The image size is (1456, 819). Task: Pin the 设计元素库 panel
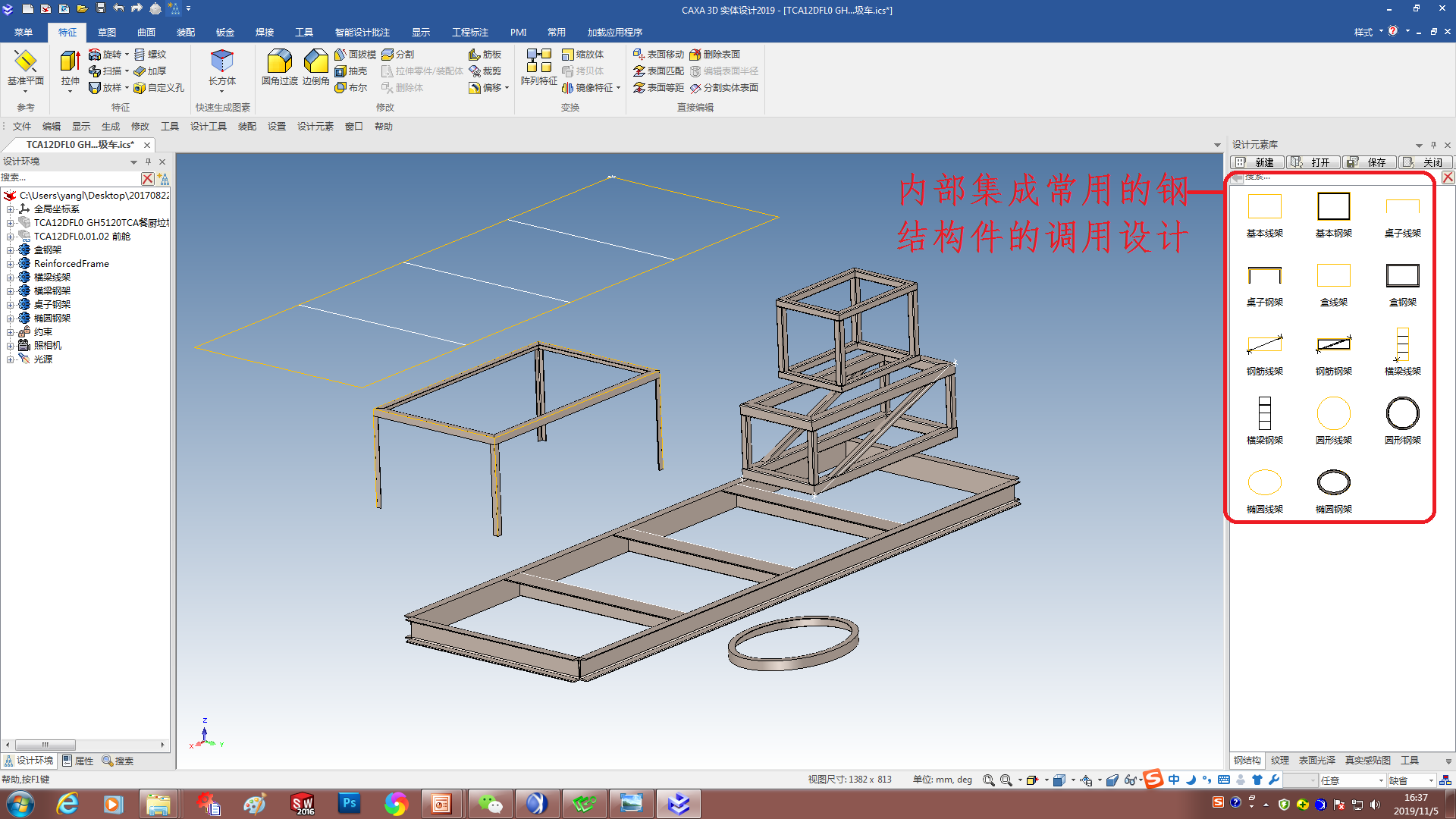1433,145
